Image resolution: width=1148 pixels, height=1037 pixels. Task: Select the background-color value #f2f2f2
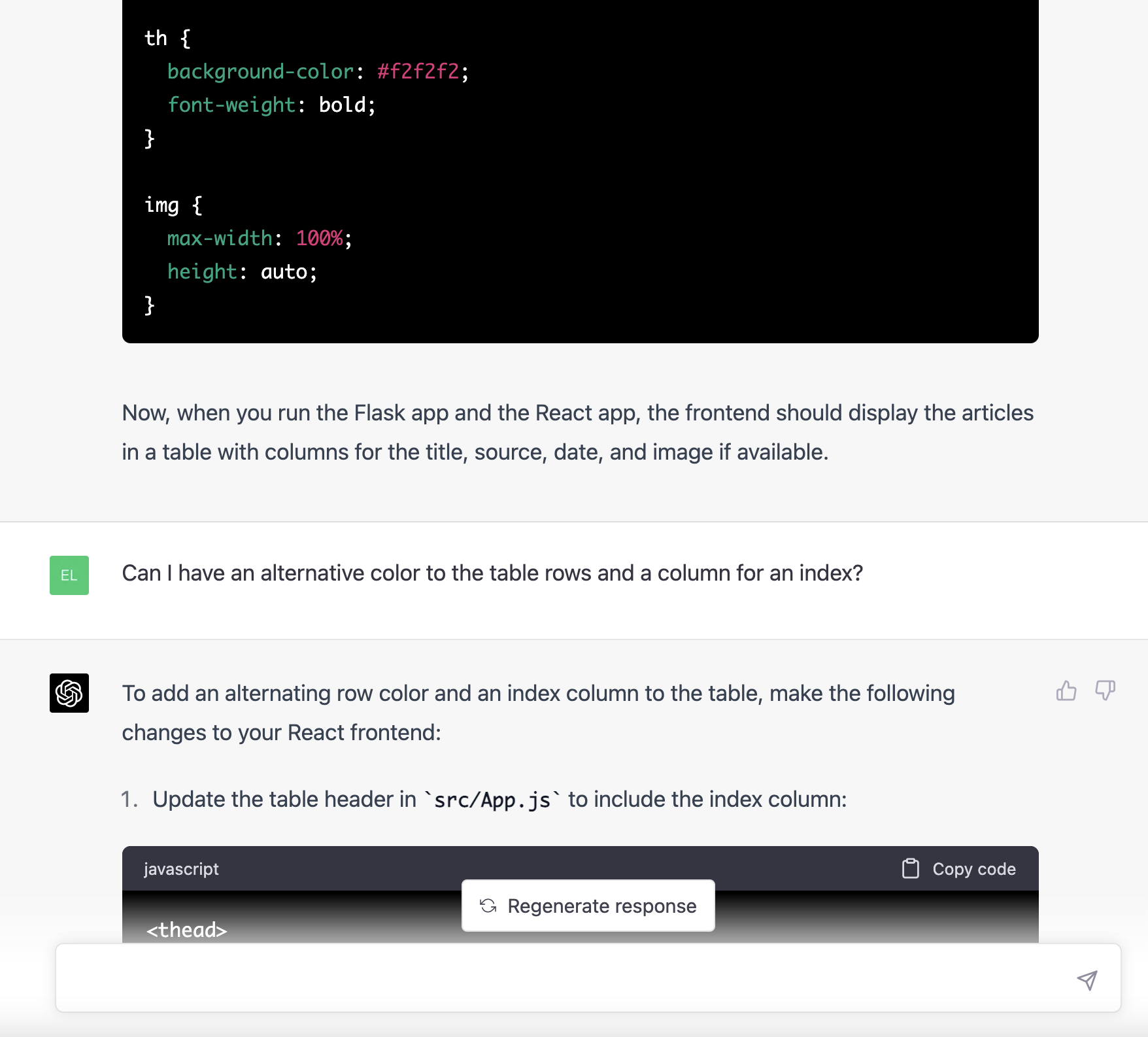[418, 72]
